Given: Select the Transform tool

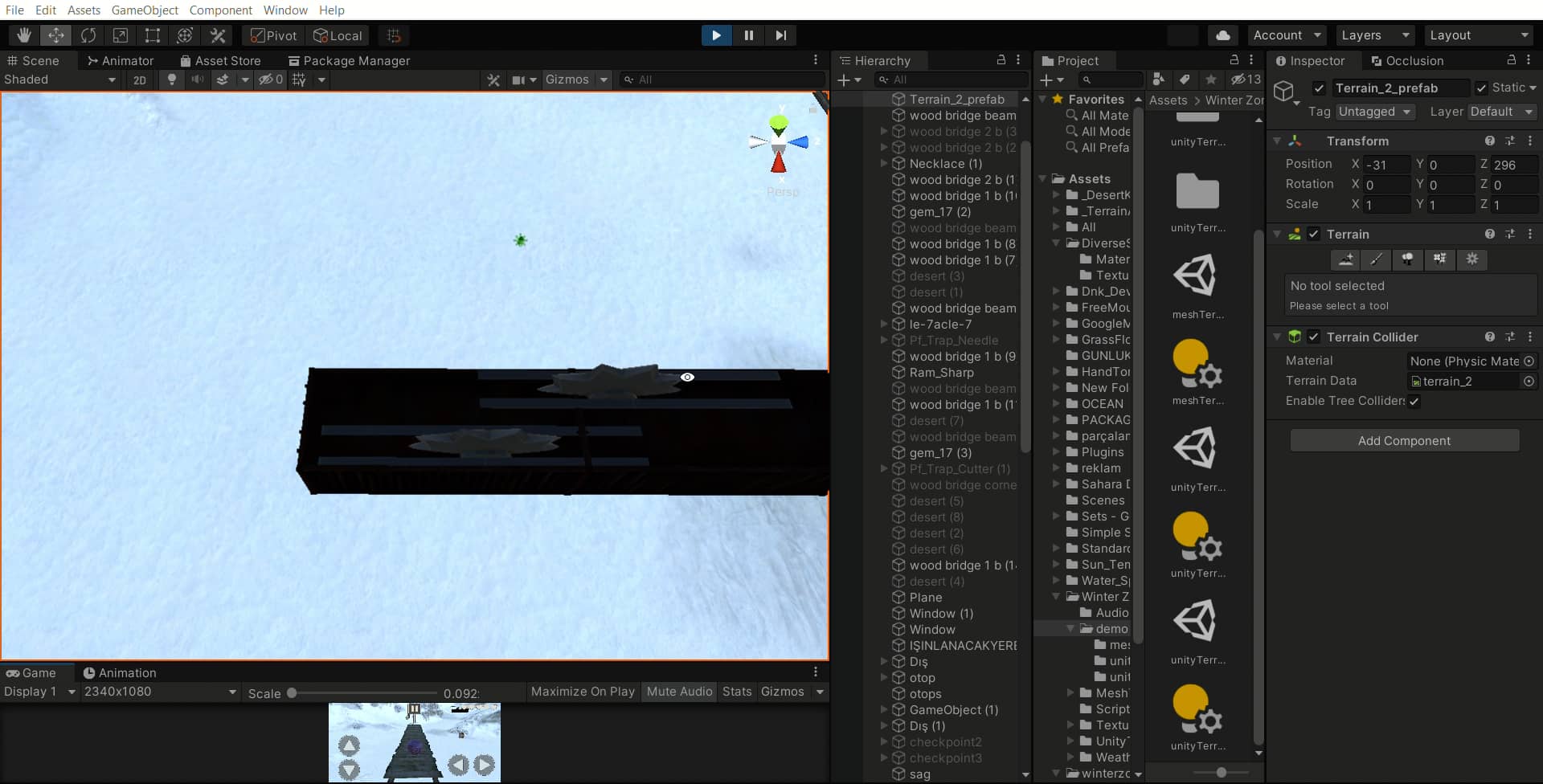Looking at the screenshot, I should pos(185,35).
